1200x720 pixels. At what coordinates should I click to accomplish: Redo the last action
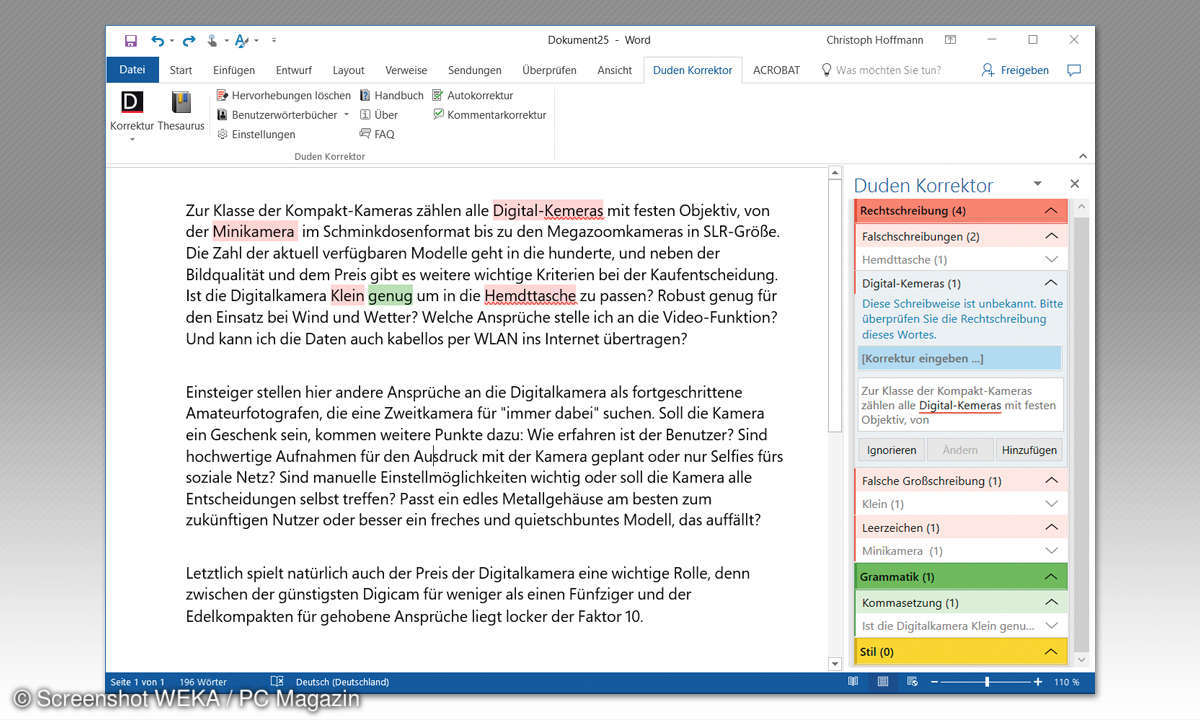(x=188, y=40)
